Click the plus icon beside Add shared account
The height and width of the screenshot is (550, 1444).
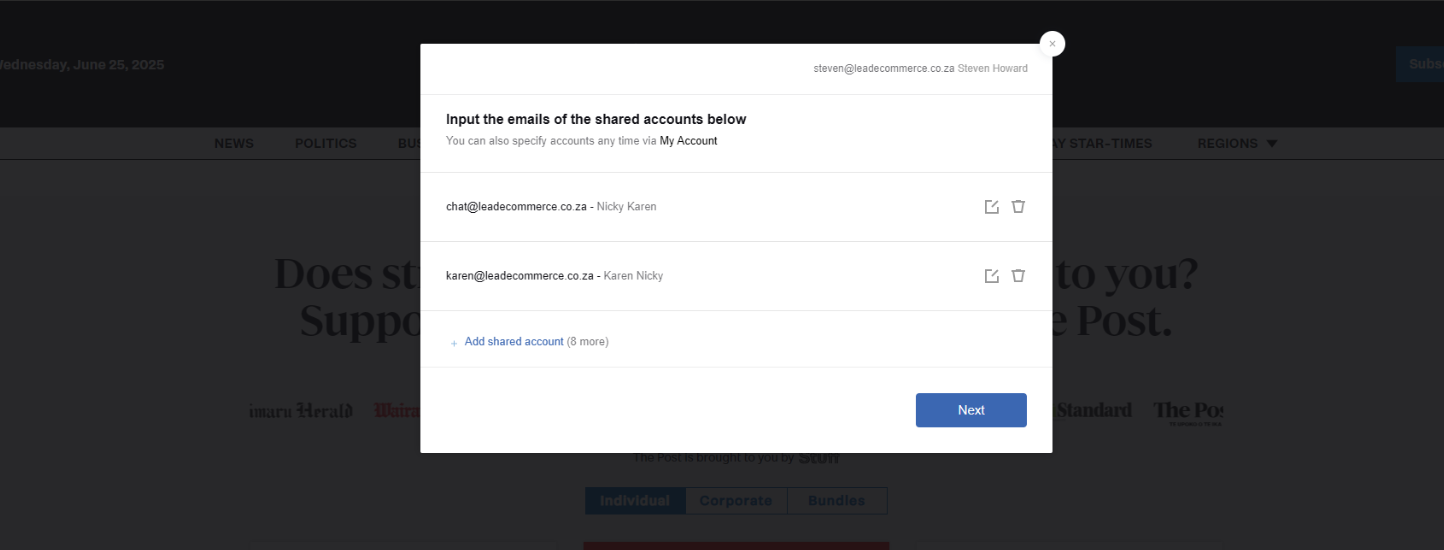(x=454, y=343)
